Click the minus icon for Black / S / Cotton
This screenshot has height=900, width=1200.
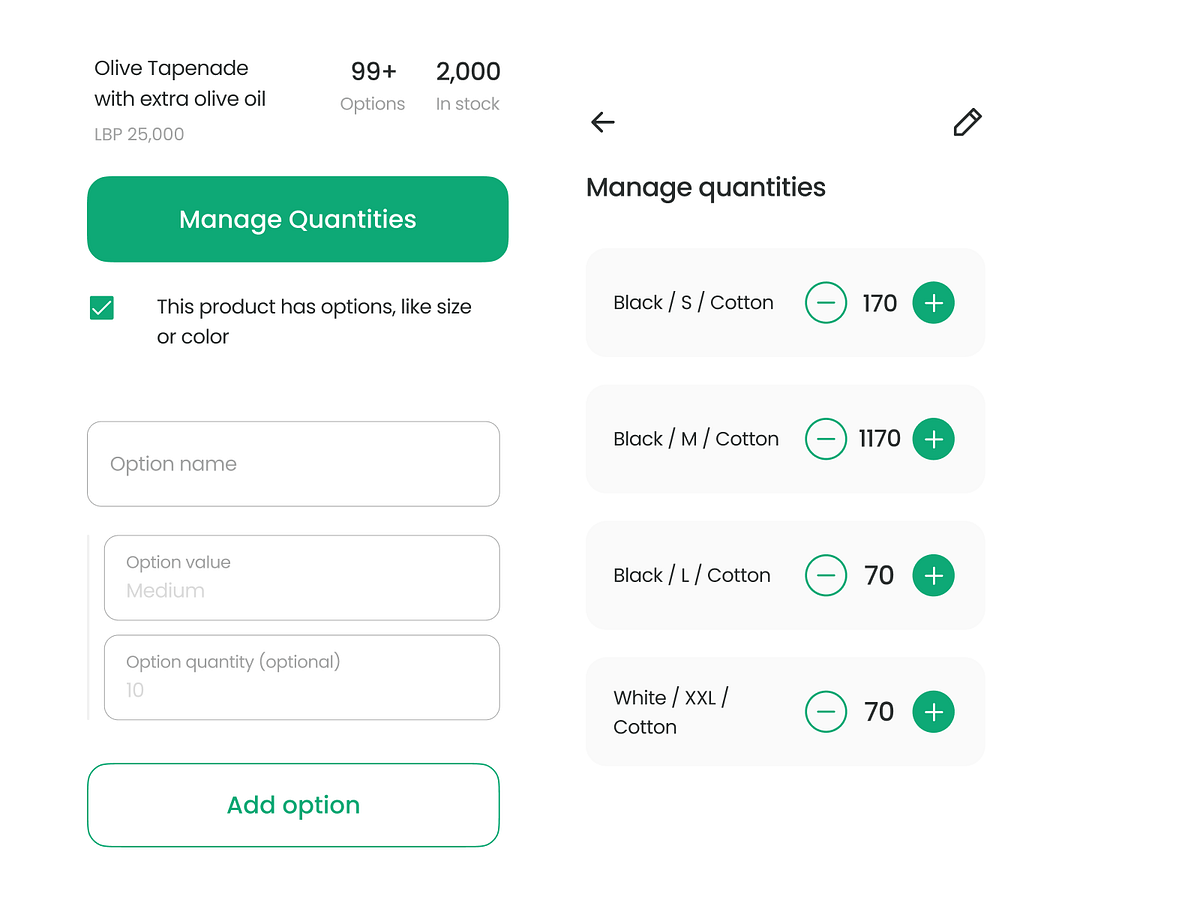826,302
